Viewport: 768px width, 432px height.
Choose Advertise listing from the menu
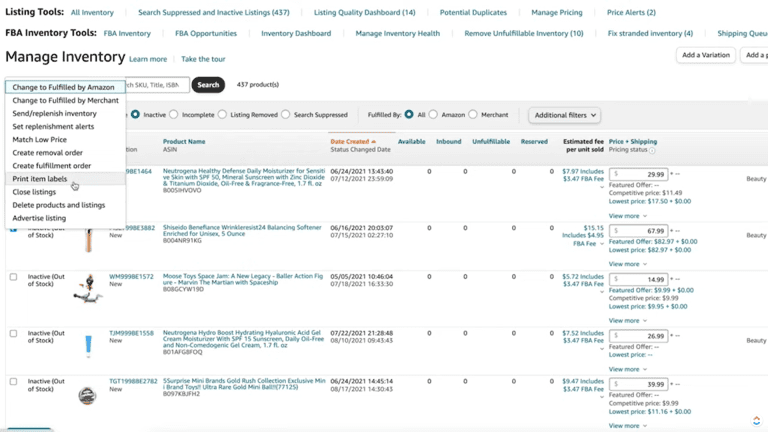click(x=65, y=218)
